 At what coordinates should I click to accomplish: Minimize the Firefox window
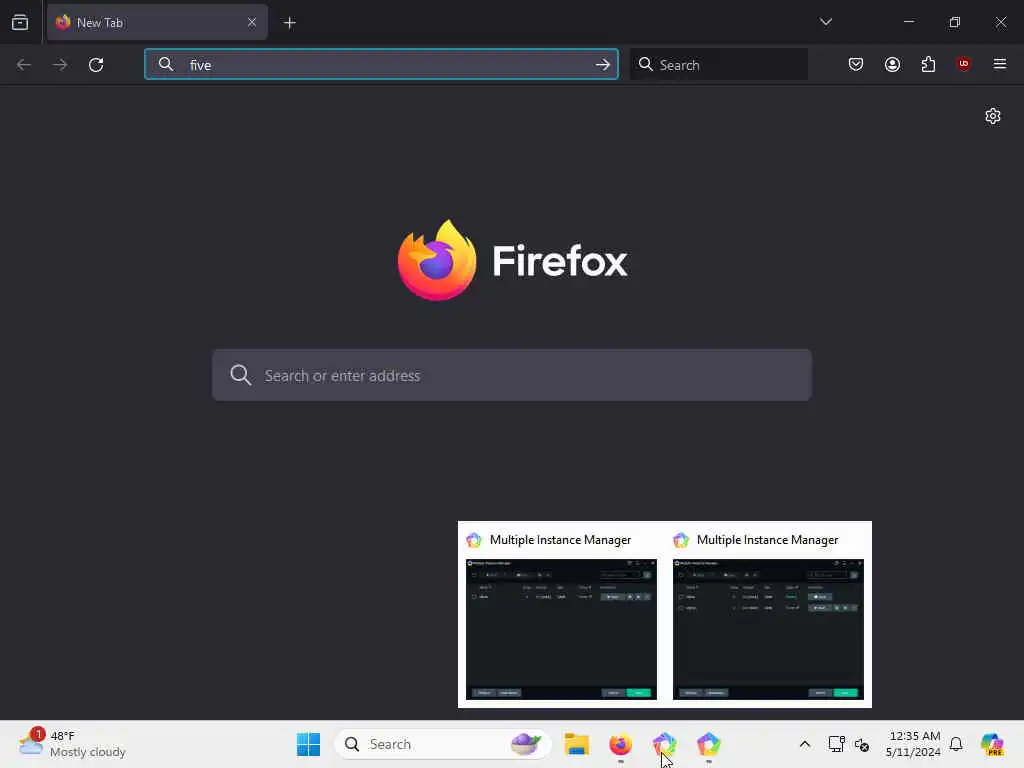click(x=908, y=22)
